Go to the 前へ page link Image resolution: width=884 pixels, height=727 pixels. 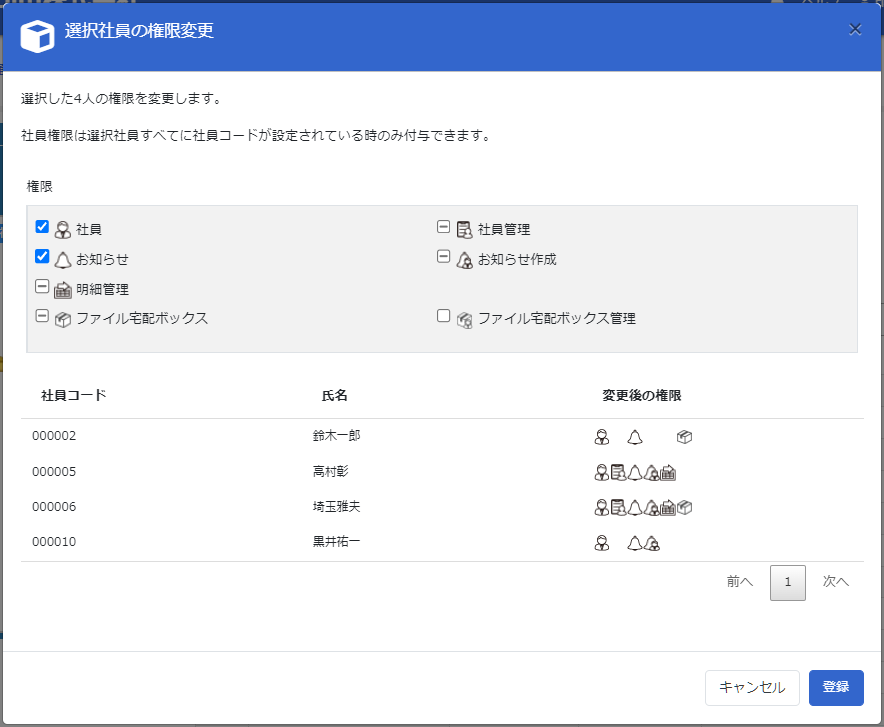[740, 582]
